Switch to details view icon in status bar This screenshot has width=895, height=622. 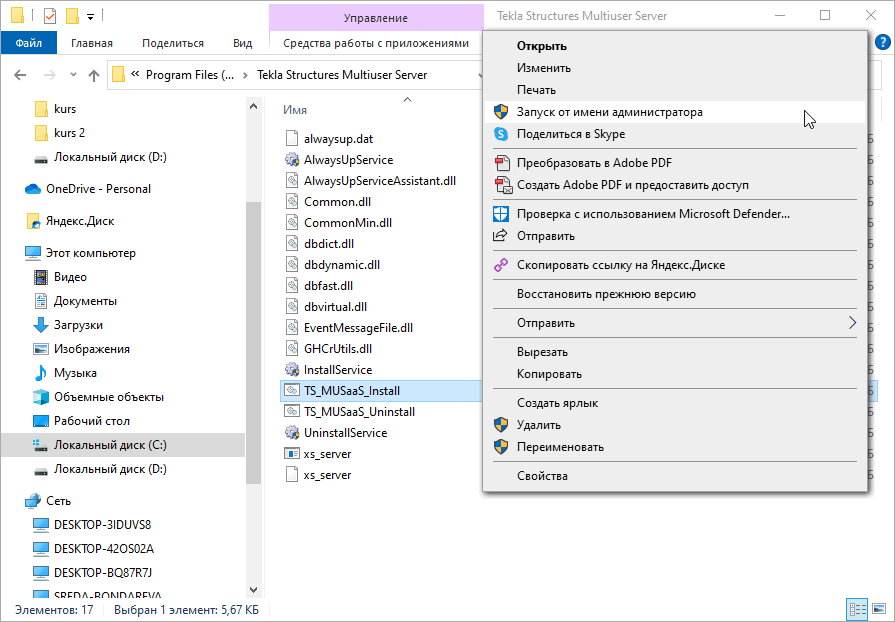pos(857,609)
